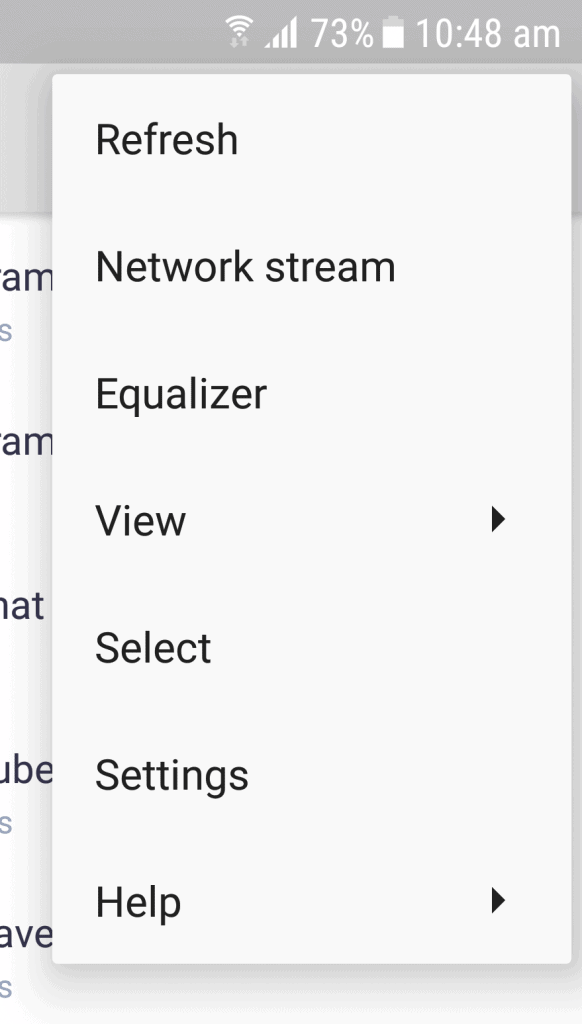The height and width of the screenshot is (1024, 582).
Task: Tap the Select menu entry
Action: coord(312,647)
